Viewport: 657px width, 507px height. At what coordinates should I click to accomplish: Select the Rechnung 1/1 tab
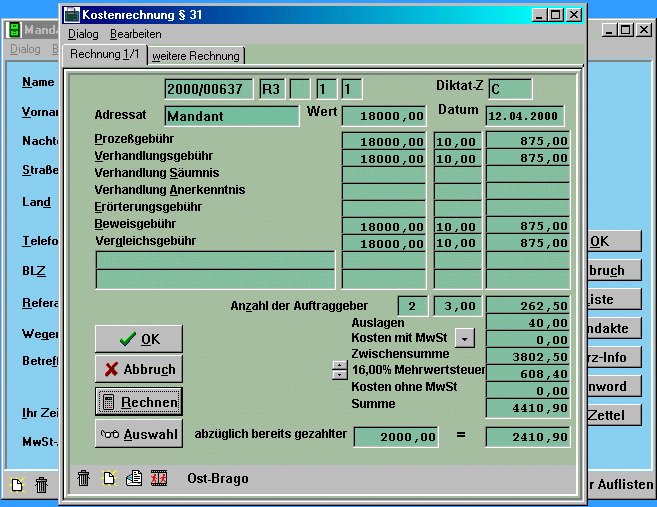click(103, 54)
